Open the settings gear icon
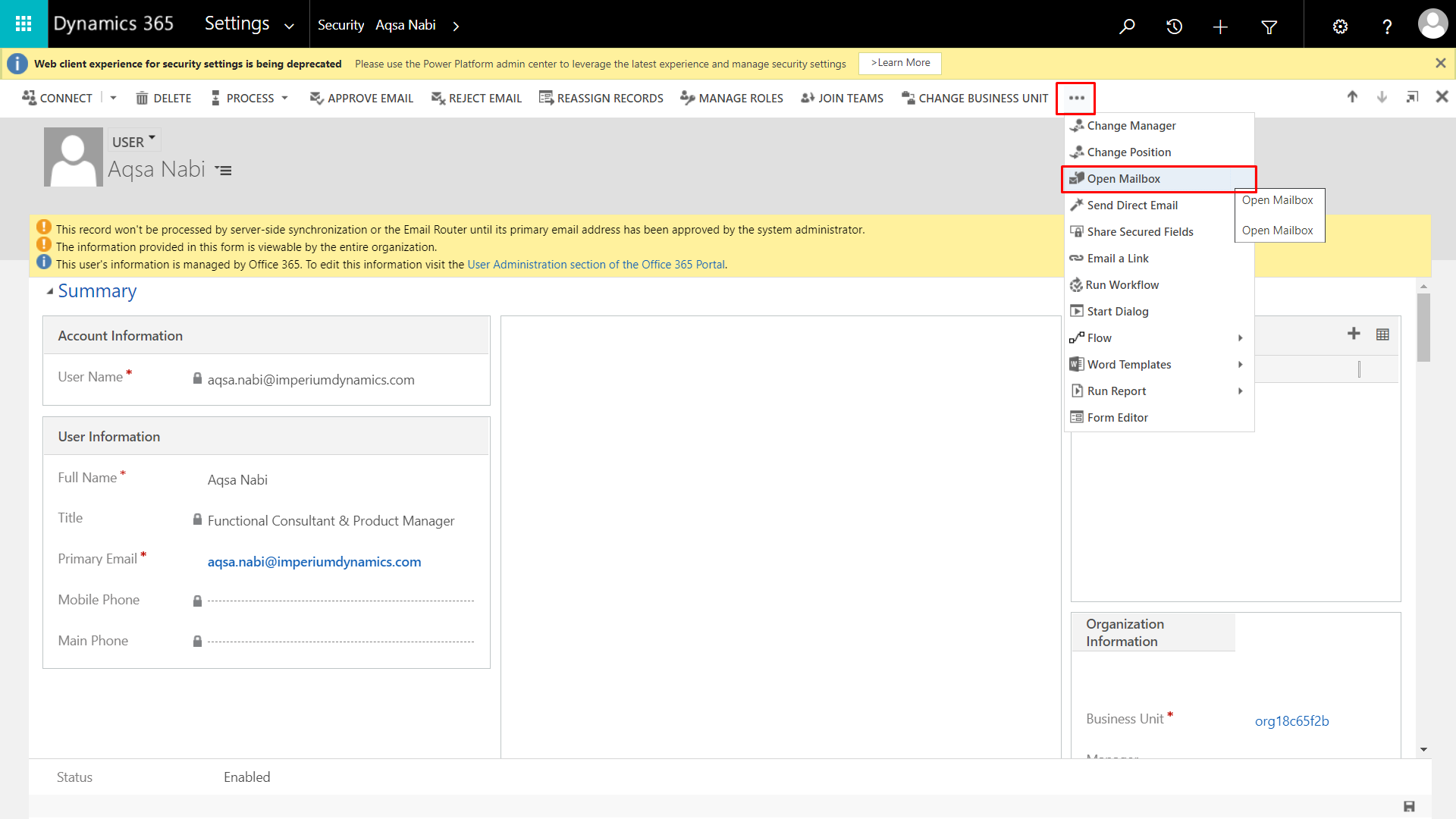 [1340, 27]
